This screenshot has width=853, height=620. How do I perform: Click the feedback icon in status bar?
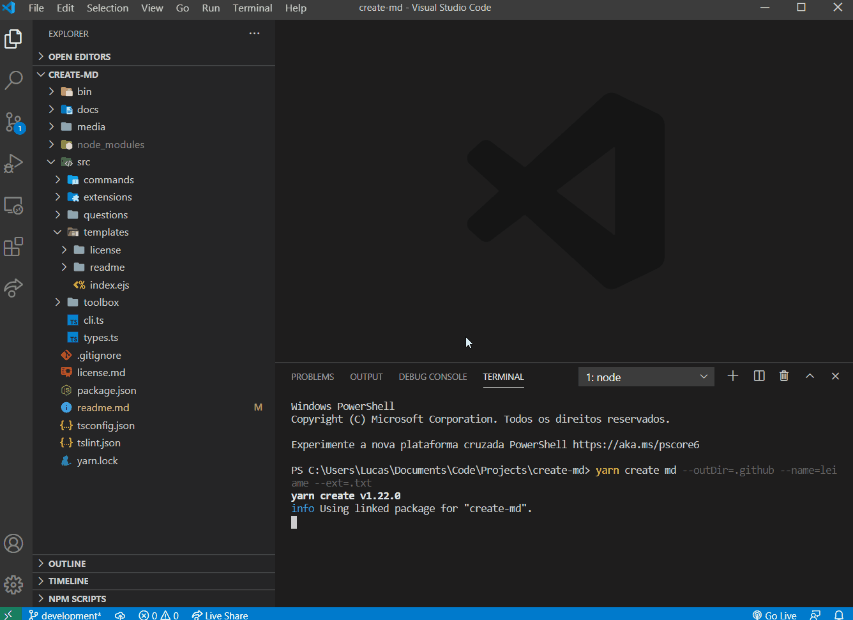[x=815, y=615]
